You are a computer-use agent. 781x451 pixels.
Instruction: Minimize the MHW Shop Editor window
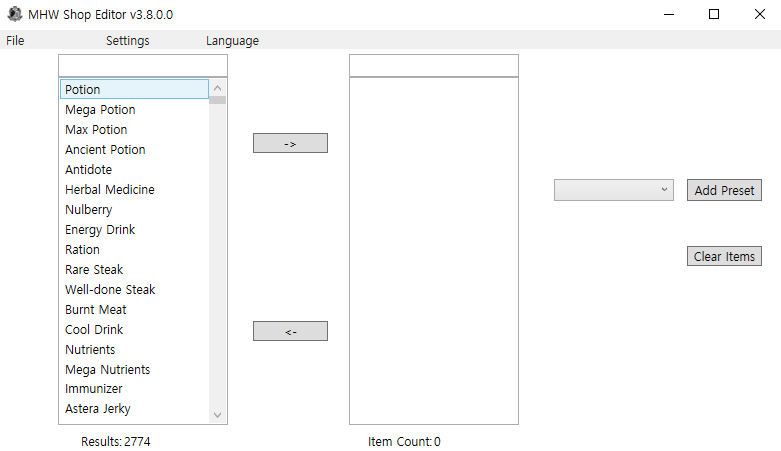pyautogui.click(x=669, y=14)
